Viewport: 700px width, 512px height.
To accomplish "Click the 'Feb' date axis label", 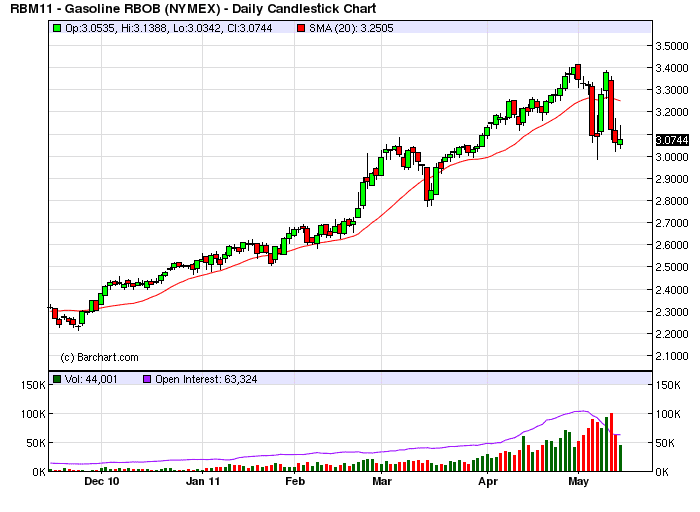I will 295,481.
